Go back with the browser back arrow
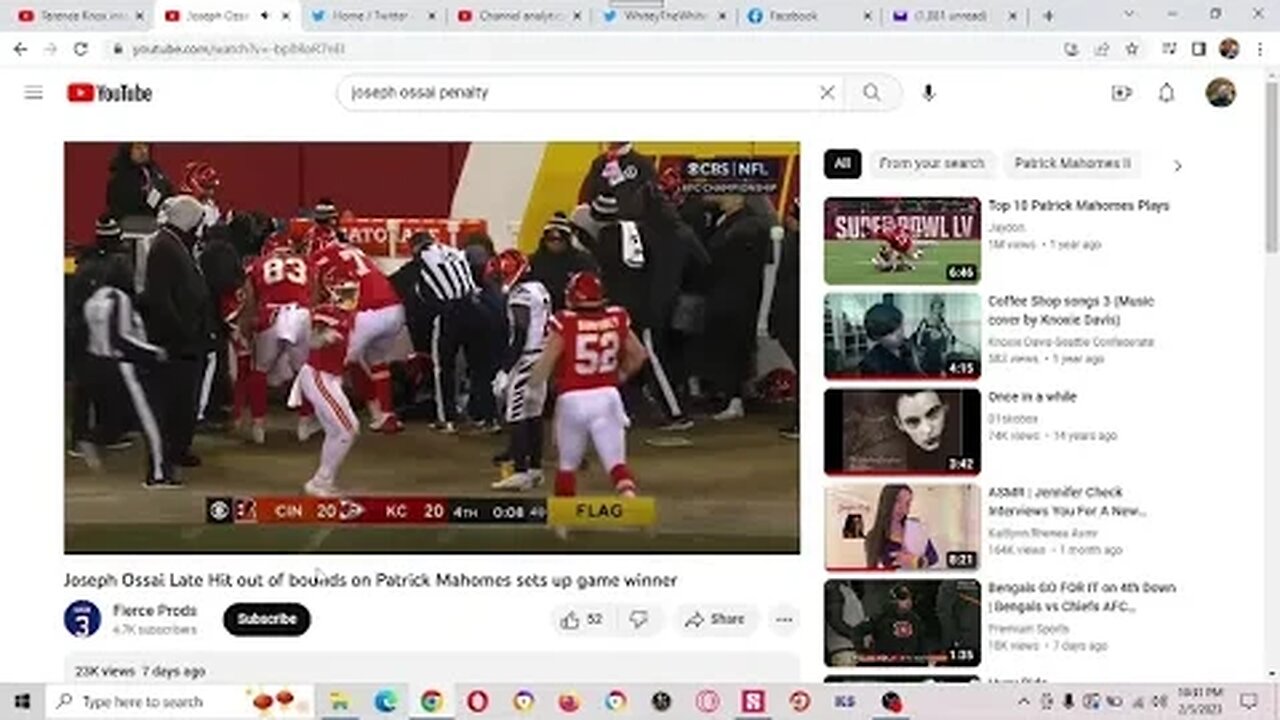Screen dimensions: 1280x720 (x=20, y=49)
